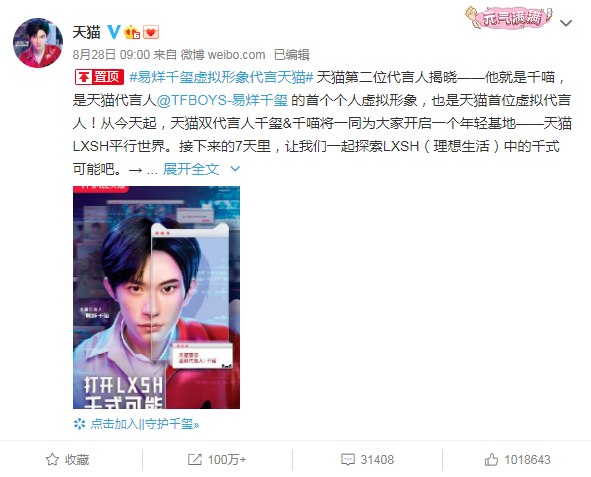
Task: Open comments showing 31408
Action: coord(367,460)
